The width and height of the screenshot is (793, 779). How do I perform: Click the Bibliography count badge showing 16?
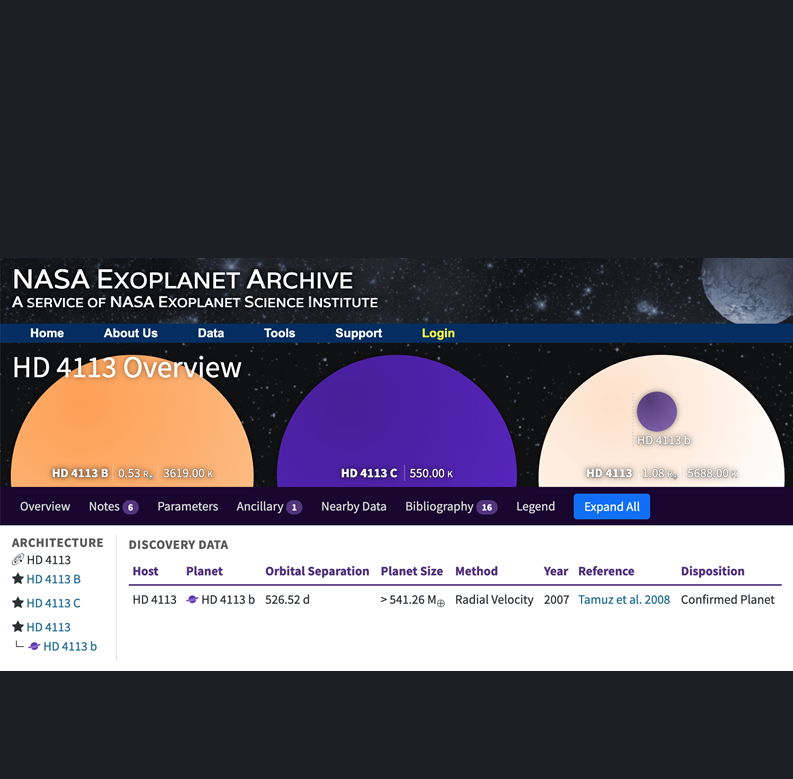487,507
